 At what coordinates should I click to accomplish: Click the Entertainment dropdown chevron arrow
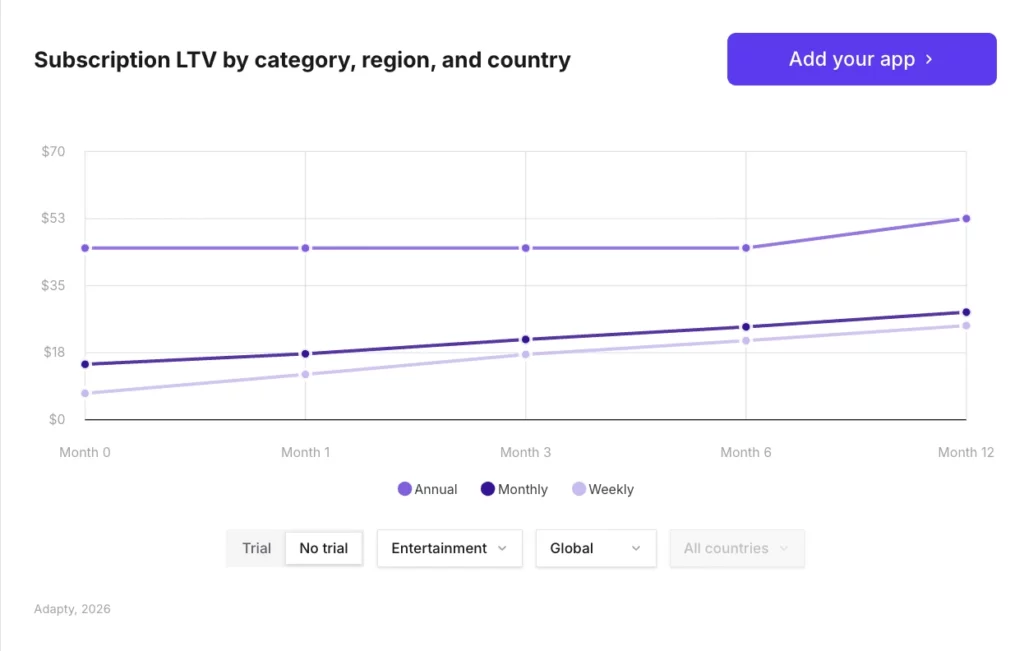[x=503, y=548]
